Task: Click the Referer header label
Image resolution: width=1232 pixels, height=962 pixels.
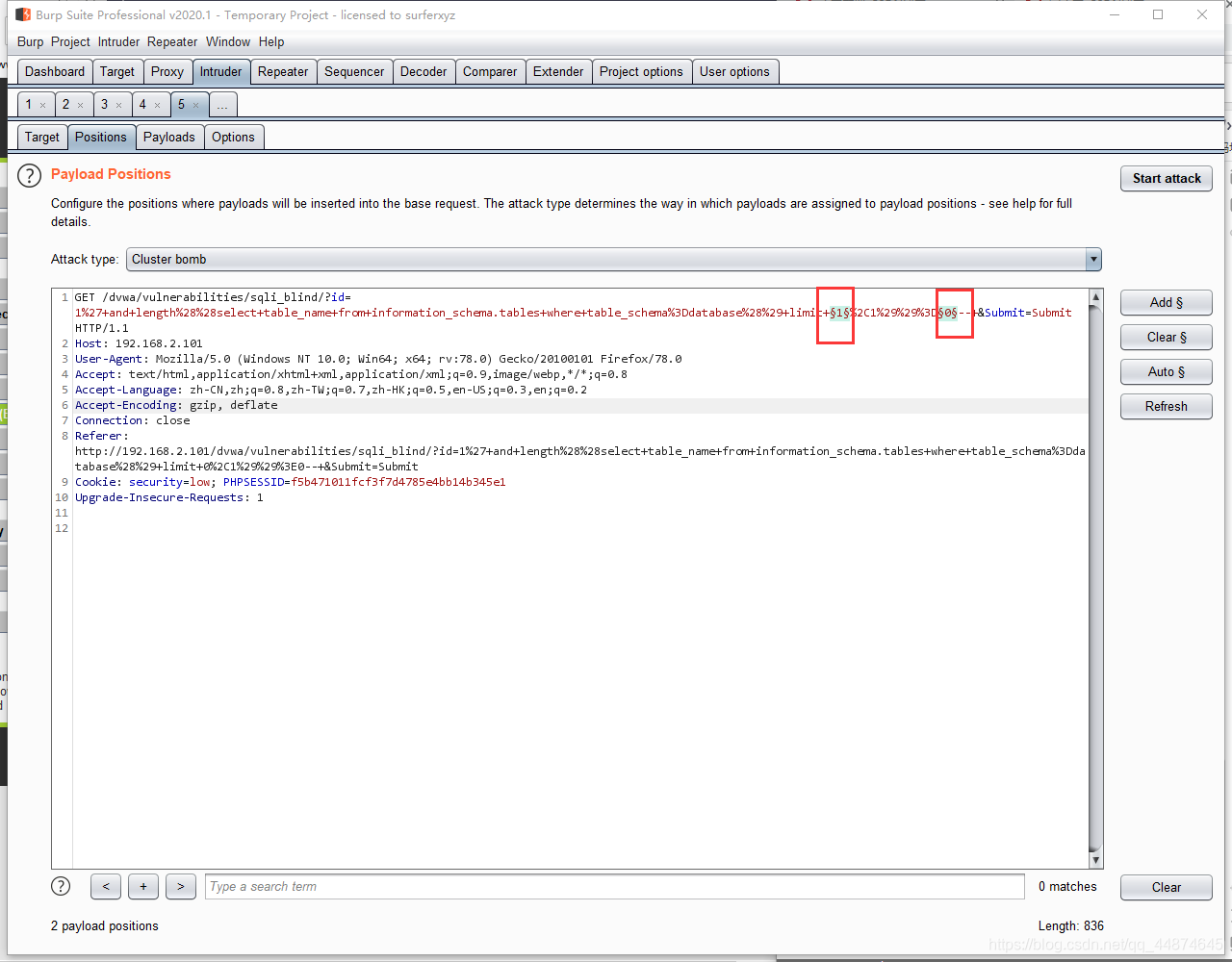Action: pyautogui.click(x=100, y=436)
